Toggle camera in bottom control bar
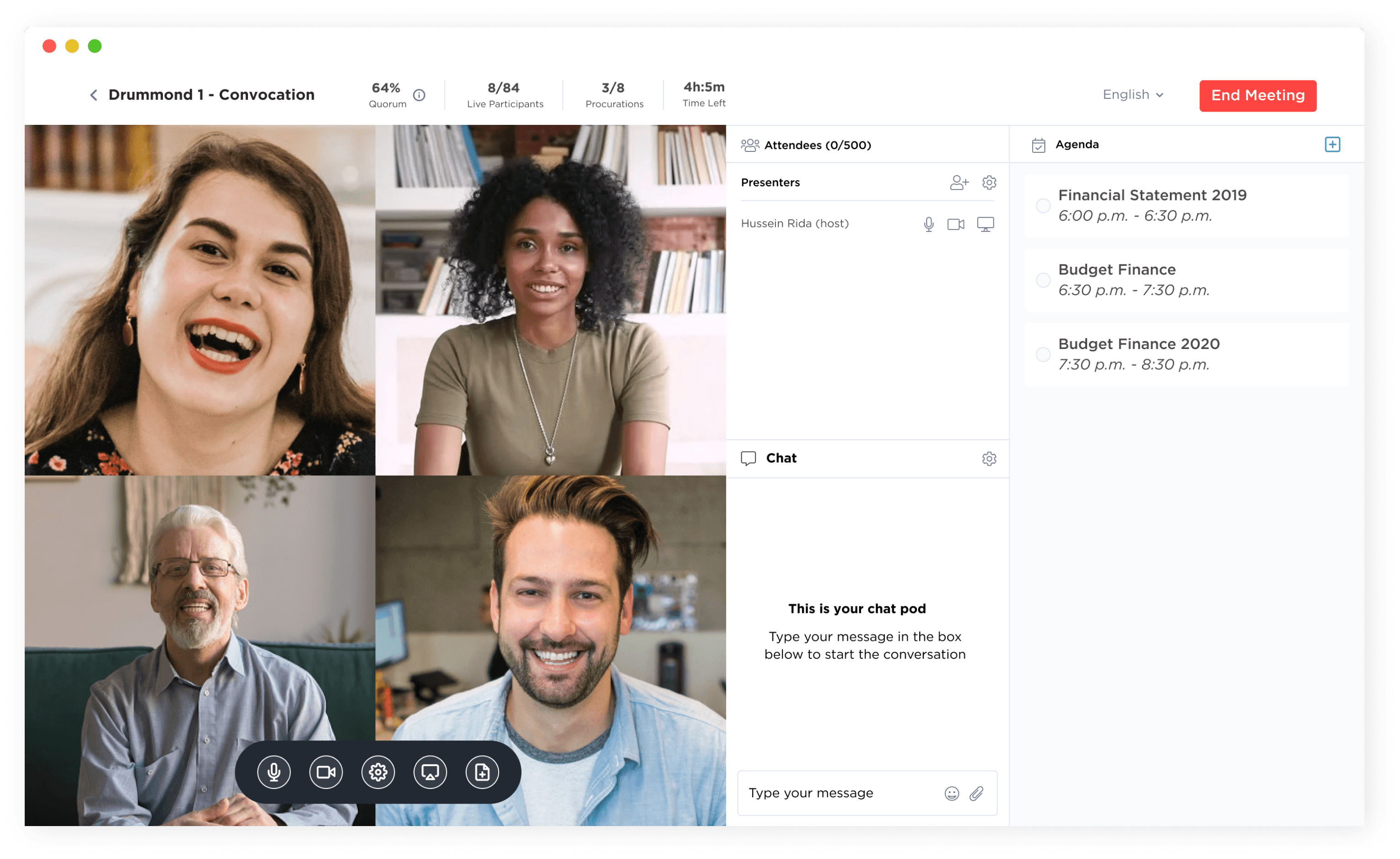The width and height of the screenshot is (1400, 859). (x=326, y=772)
